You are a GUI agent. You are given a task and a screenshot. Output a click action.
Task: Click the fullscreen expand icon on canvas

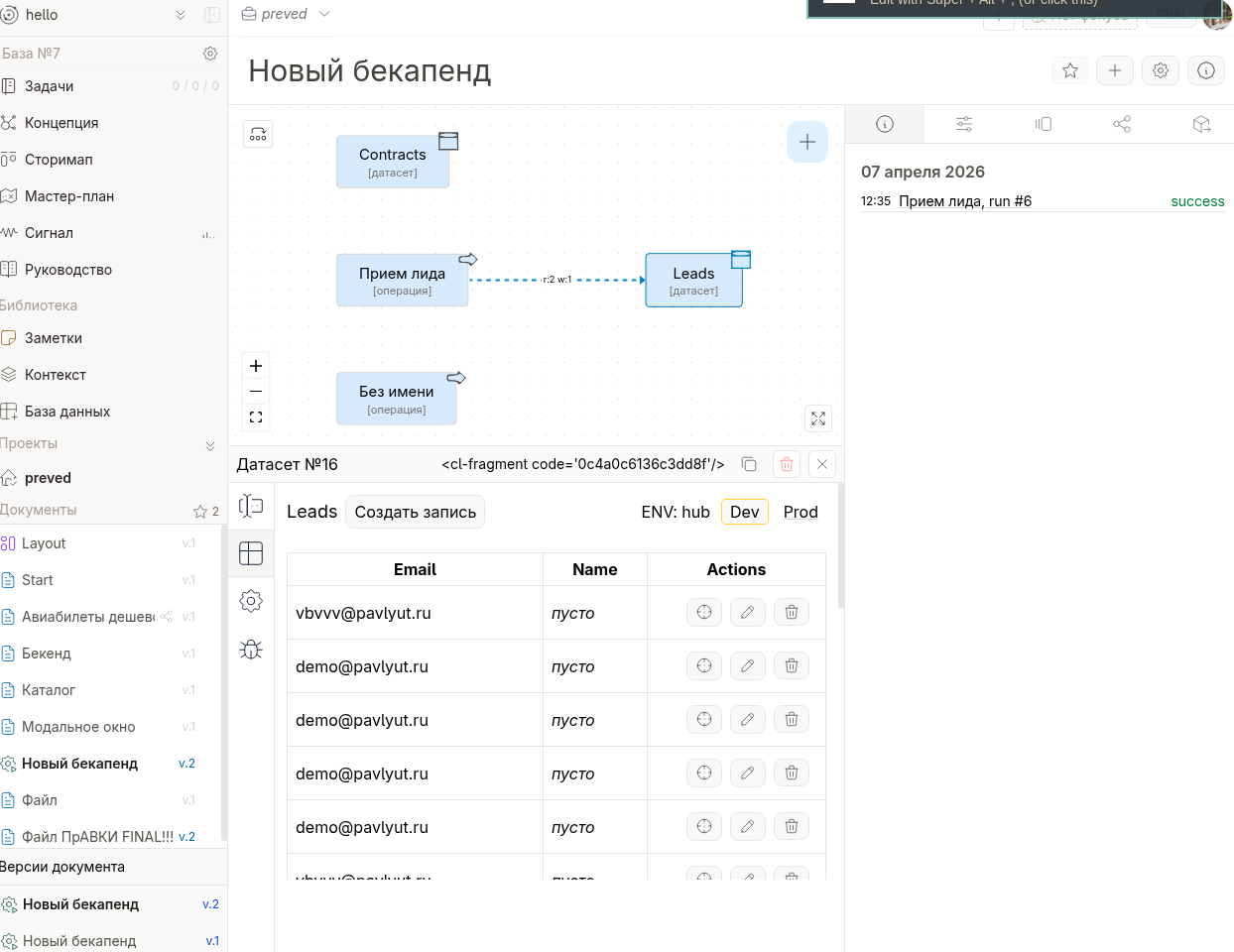coord(818,418)
